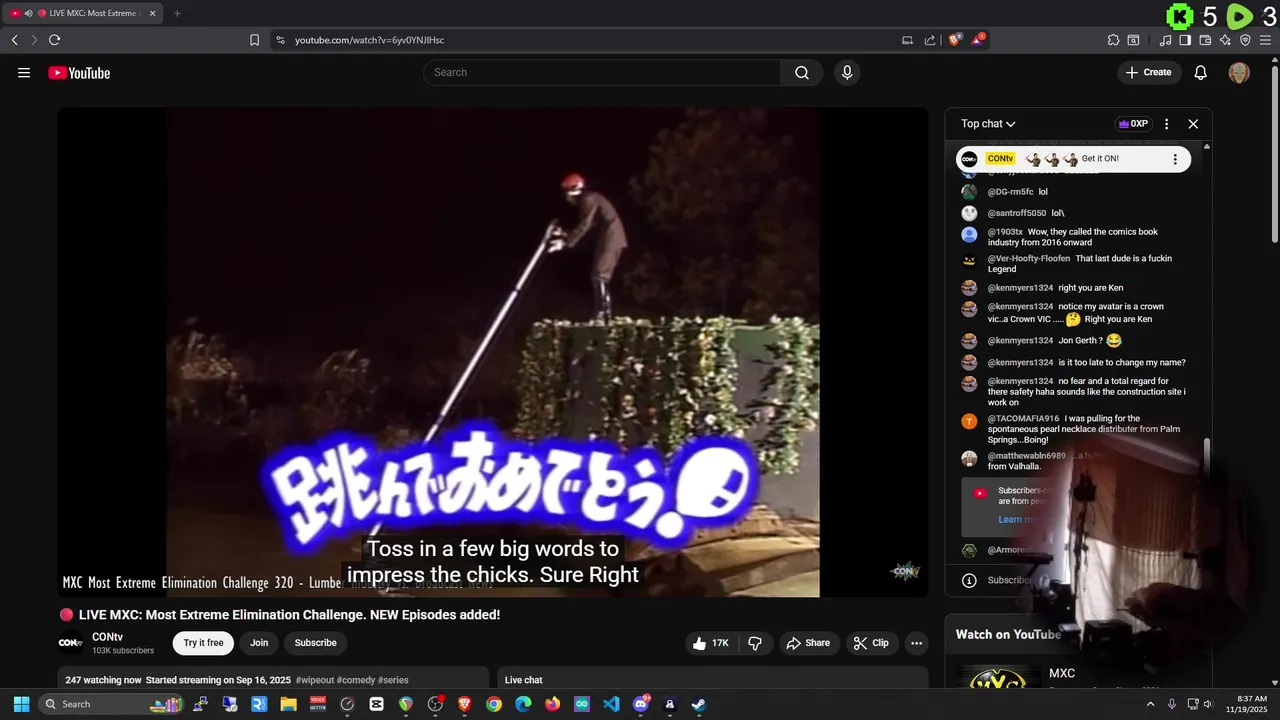
Task: Click the #comedy hashtag
Action: point(356,680)
